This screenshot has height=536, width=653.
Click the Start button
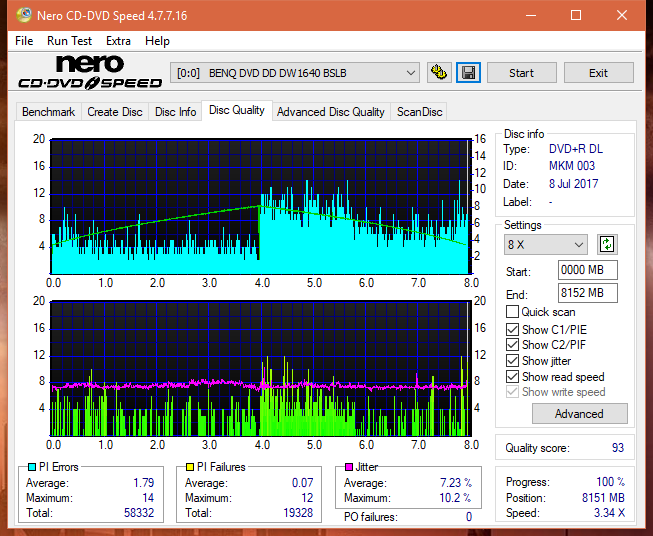521,73
